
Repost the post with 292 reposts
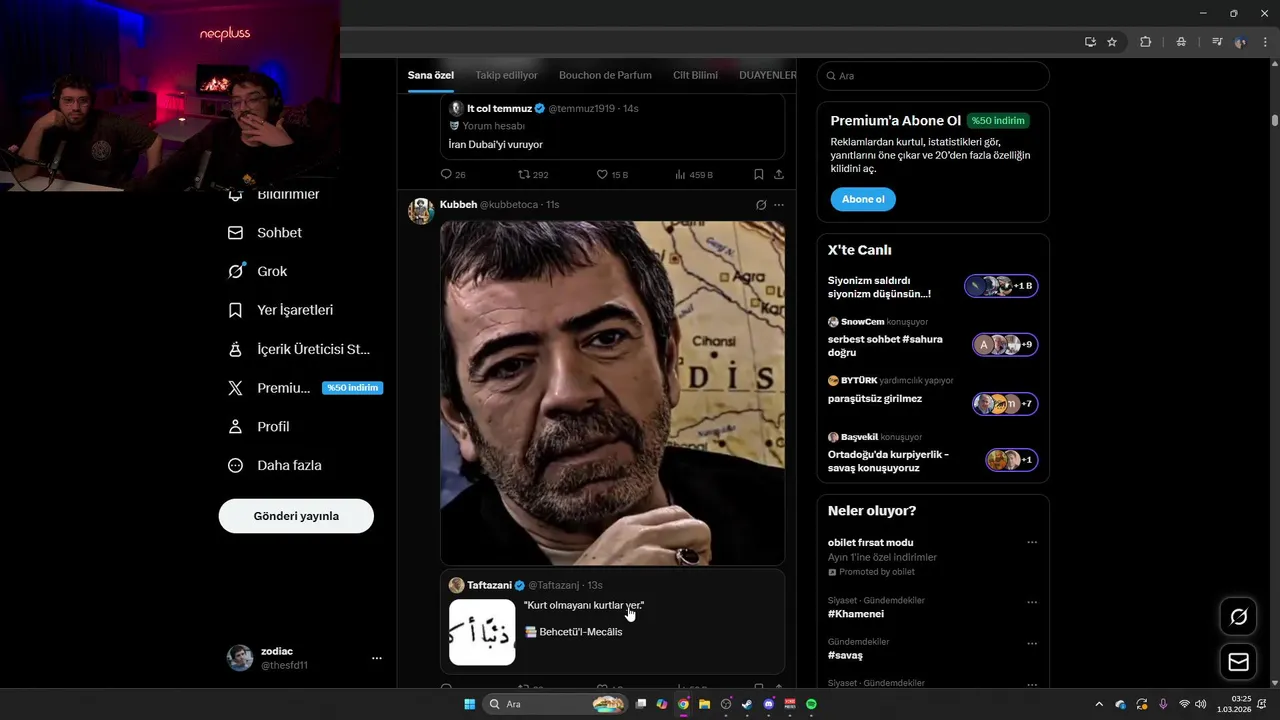pos(532,174)
